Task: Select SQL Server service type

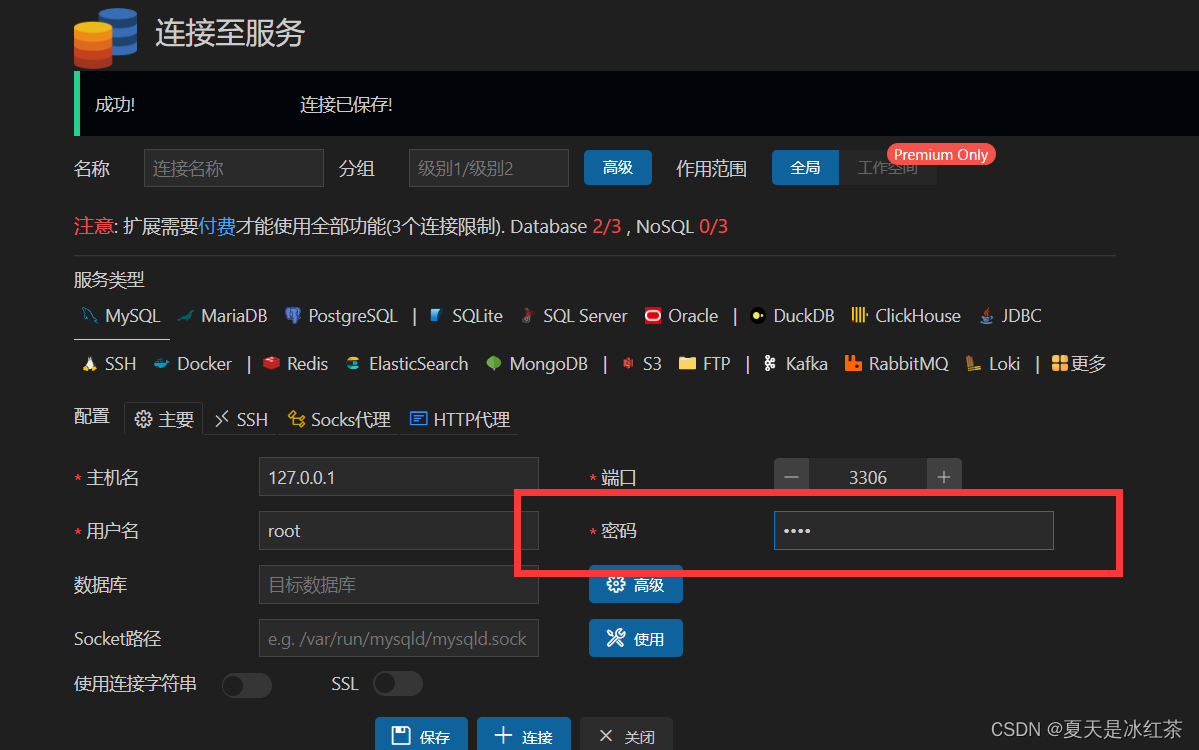Action: pos(574,316)
